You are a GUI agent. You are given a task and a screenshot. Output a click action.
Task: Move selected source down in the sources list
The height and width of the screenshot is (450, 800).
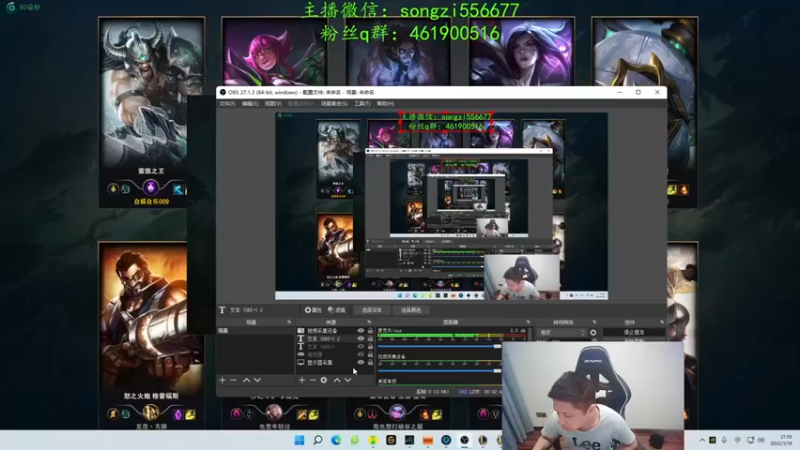pos(348,380)
